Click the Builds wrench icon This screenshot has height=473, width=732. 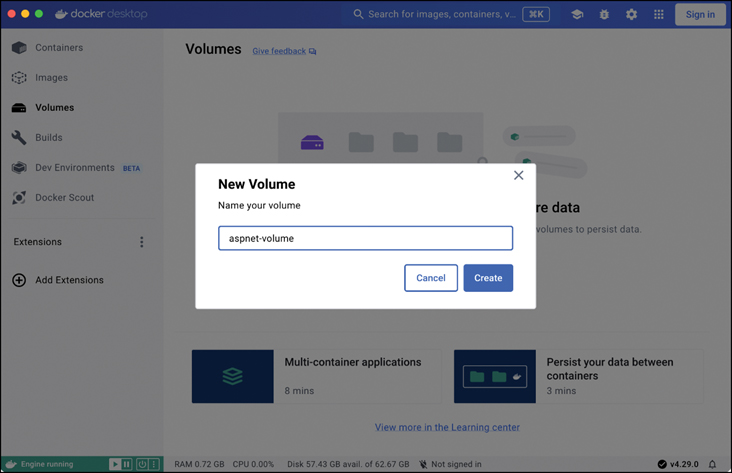point(19,138)
